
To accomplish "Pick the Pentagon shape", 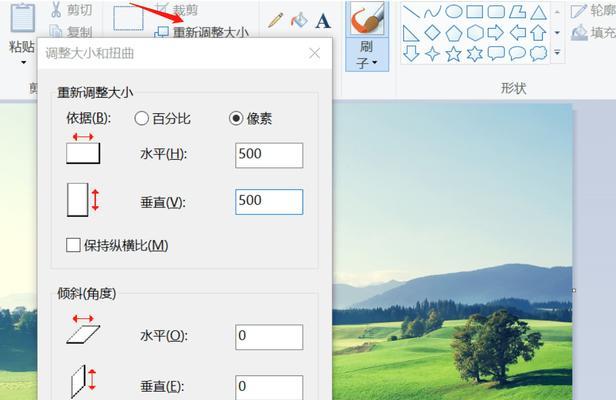I will coord(454,33).
